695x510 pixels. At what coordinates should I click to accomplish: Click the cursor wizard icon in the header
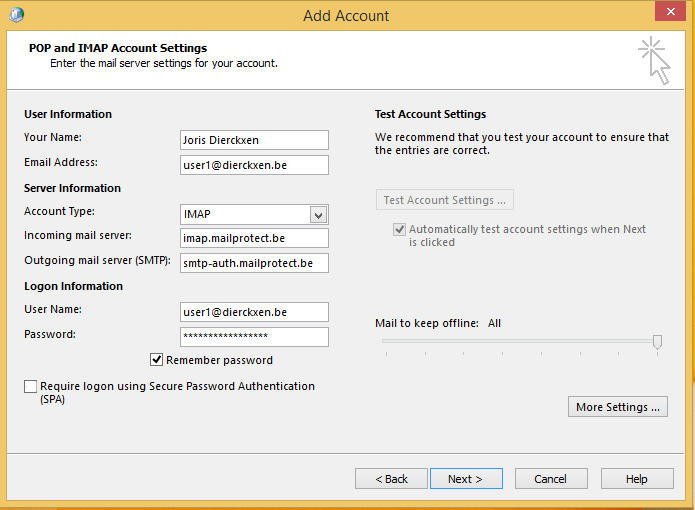[654, 60]
